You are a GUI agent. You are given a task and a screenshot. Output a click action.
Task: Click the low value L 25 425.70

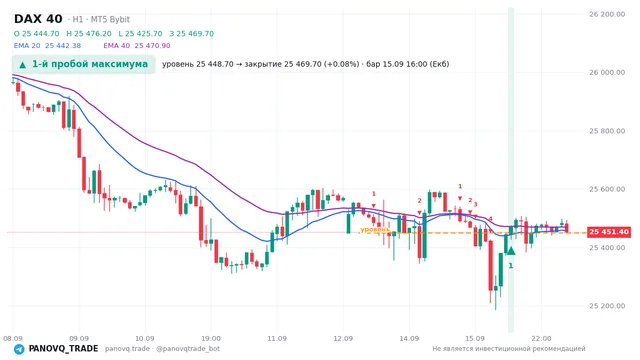140,33
